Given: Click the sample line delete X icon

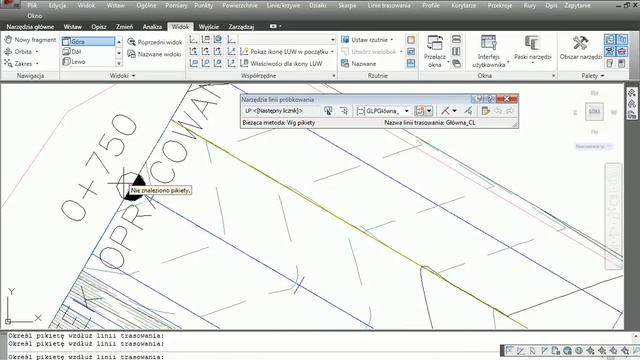Looking at the screenshot, I should click(x=445, y=111).
